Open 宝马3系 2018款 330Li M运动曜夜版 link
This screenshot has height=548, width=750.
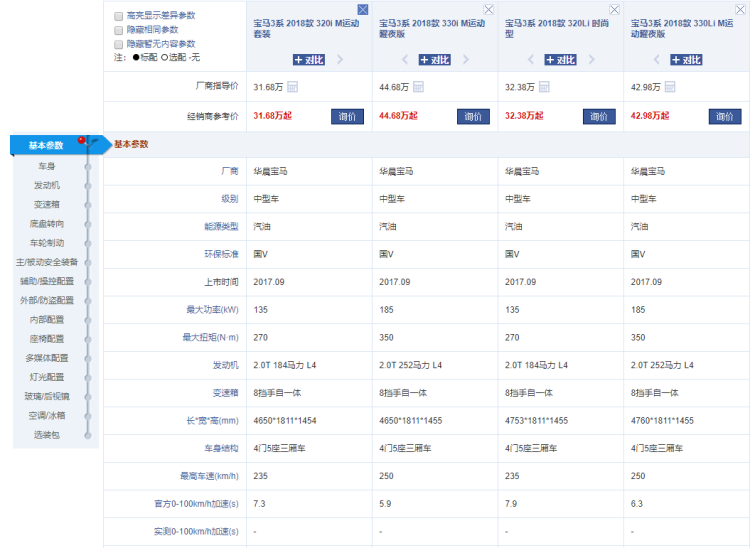tap(682, 28)
